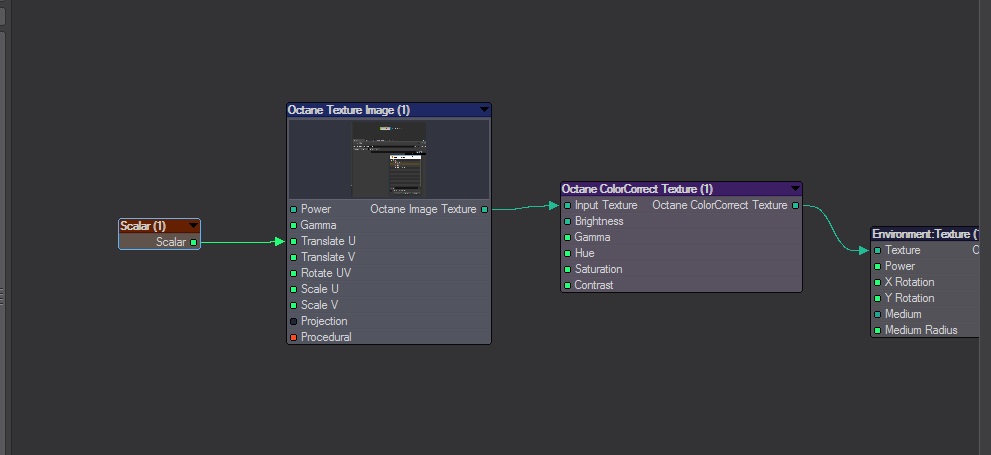Select the Octane ColorCorrect Texture (1) title bar

click(681, 189)
